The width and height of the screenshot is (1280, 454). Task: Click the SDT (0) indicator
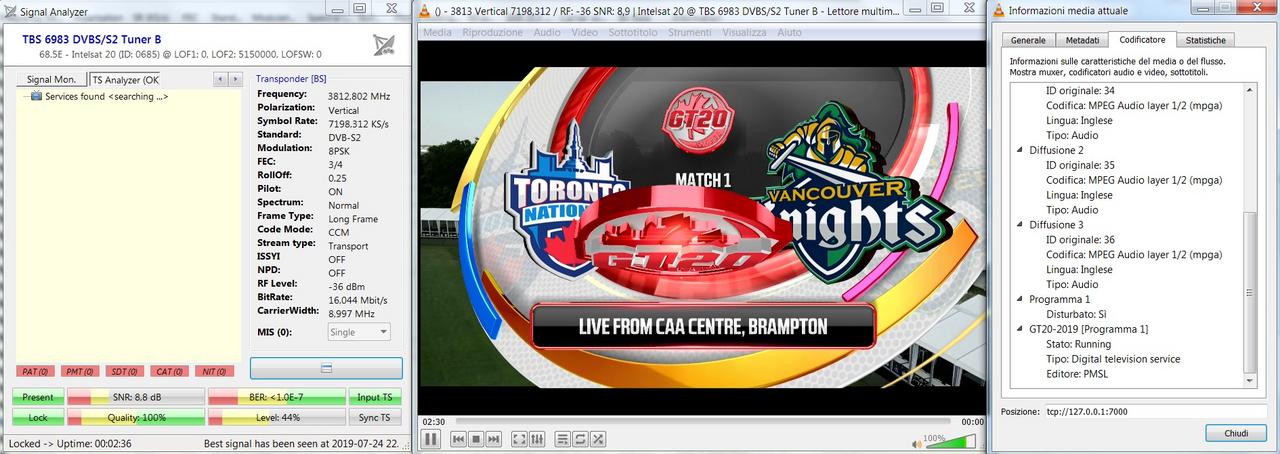[125, 372]
